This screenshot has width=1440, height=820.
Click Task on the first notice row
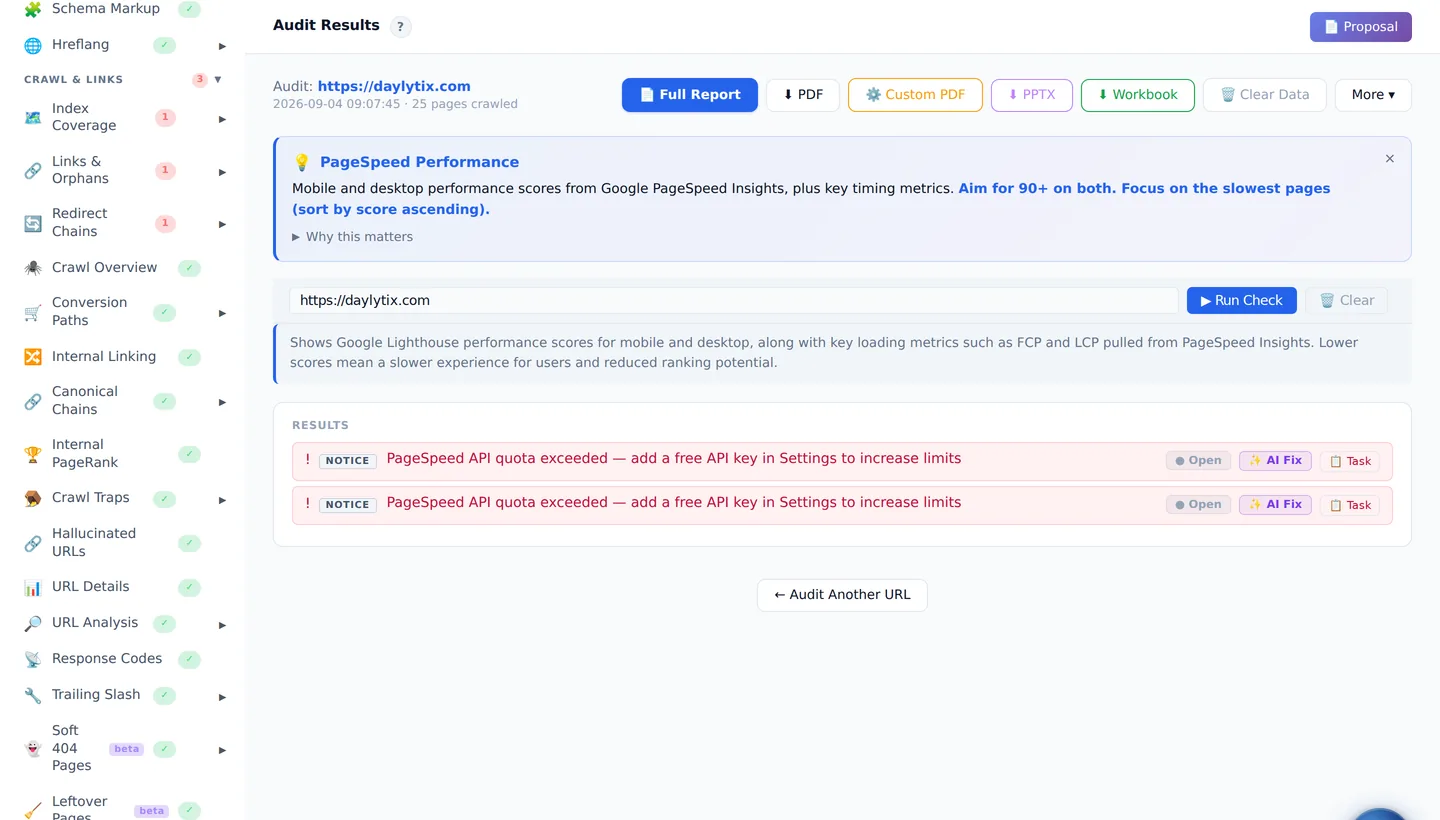(x=1350, y=462)
